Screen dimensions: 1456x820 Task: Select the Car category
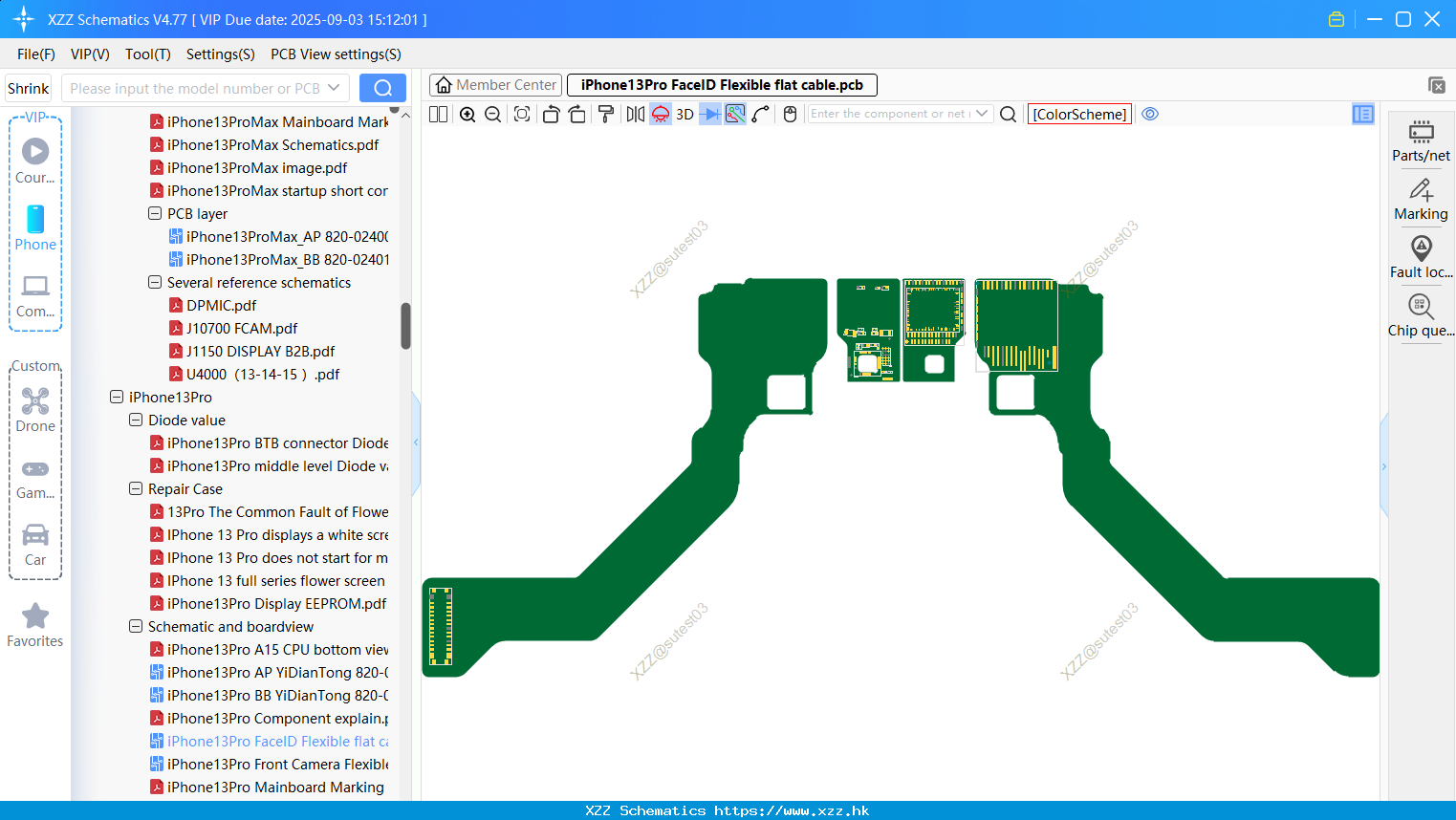tap(35, 545)
